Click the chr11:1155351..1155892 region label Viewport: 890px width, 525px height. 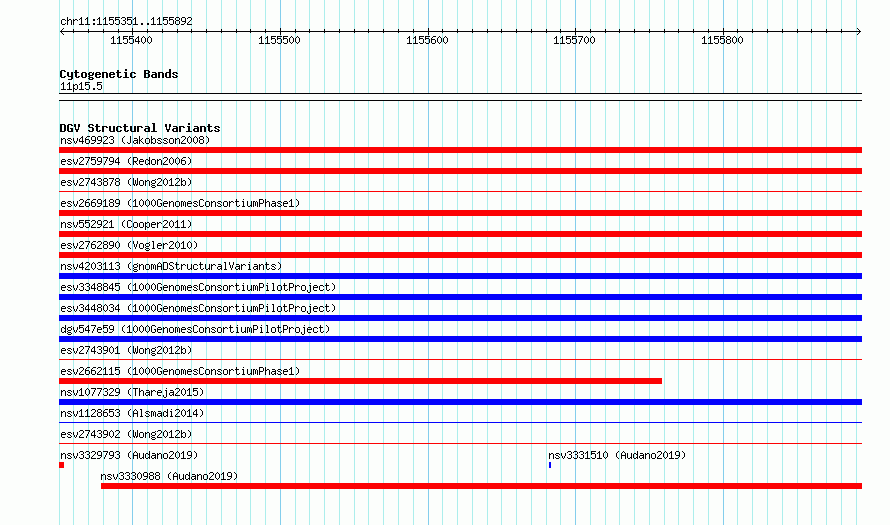click(126, 21)
